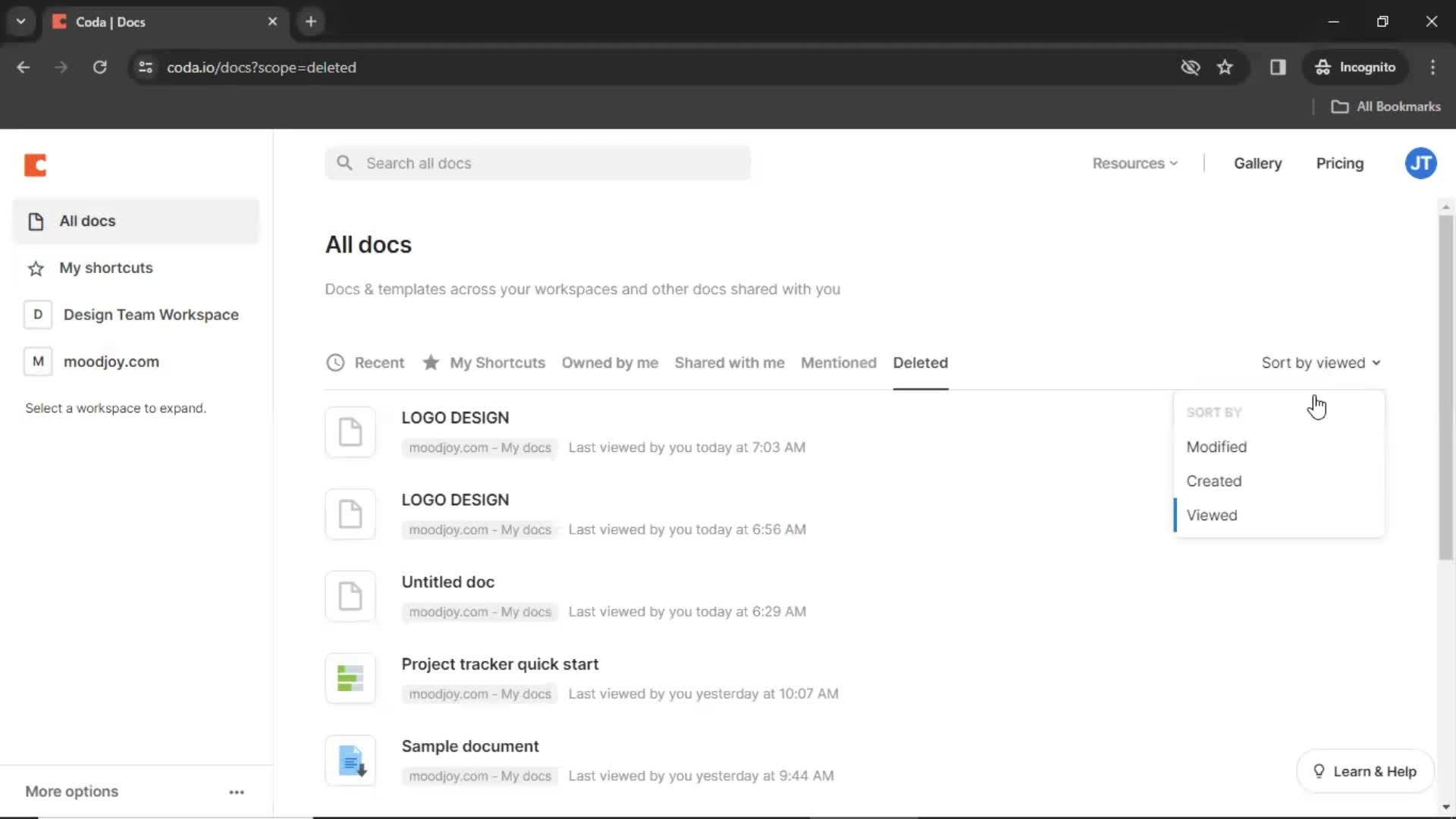Select the Owned by me tab
Viewport: 1456px width, 819px height.
pyautogui.click(x=610, y=362)
